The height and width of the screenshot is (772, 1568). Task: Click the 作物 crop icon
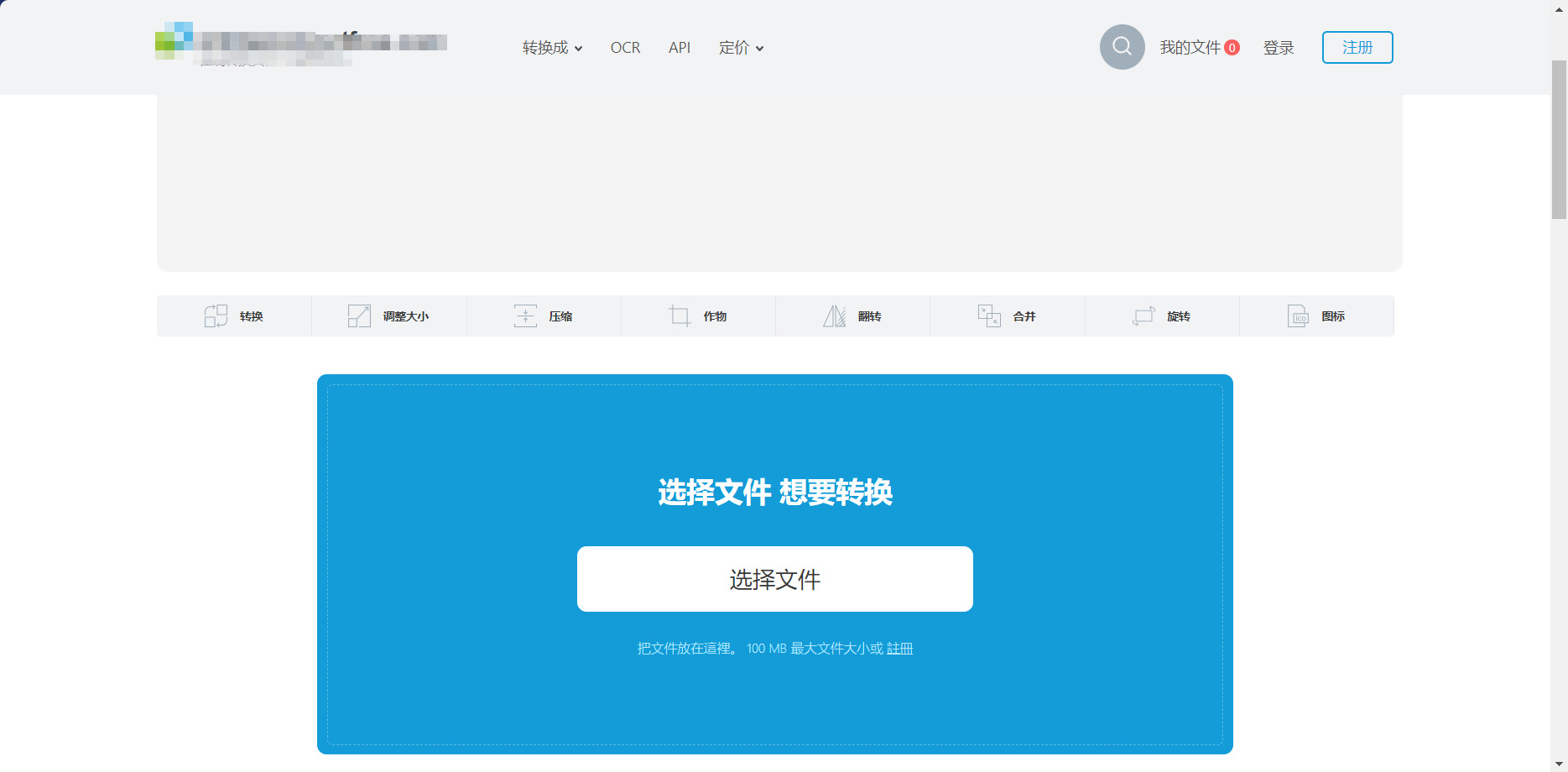tap(680, 316)
